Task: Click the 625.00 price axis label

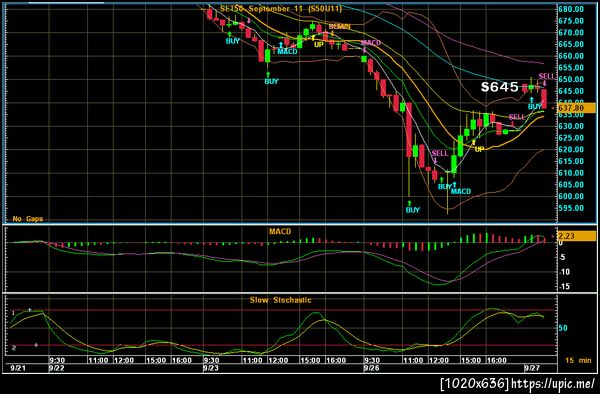Action: [571, 138]
